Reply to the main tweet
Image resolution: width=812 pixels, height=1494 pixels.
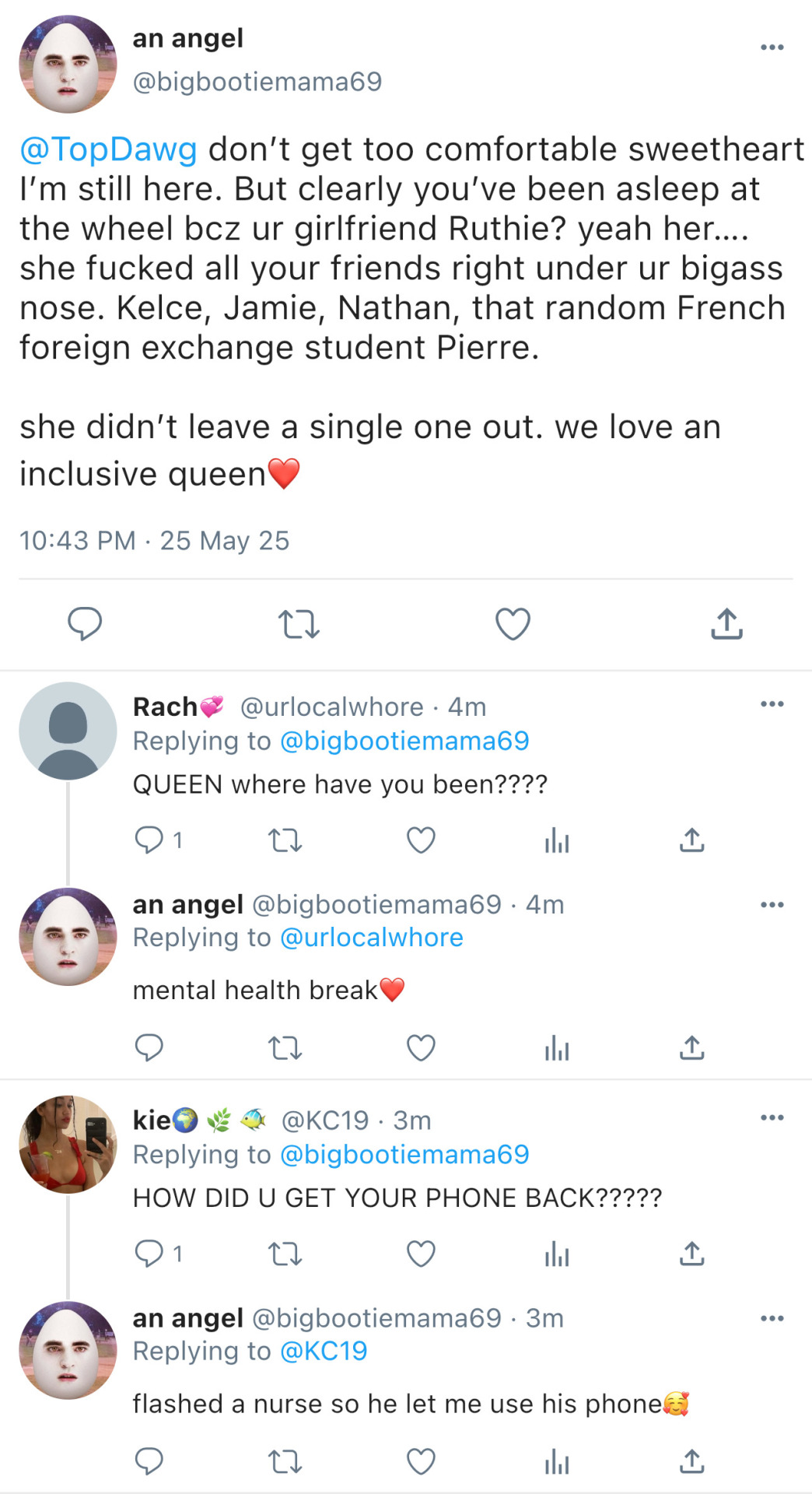pyautogui.click(x=85, y=624)
